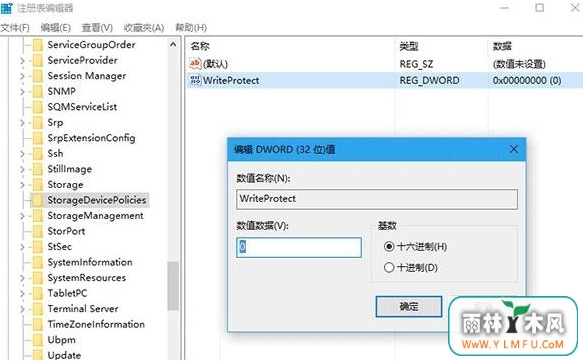Open the 收藏夹(A) menu
This screenshot has width=583, height=361.
144,28
